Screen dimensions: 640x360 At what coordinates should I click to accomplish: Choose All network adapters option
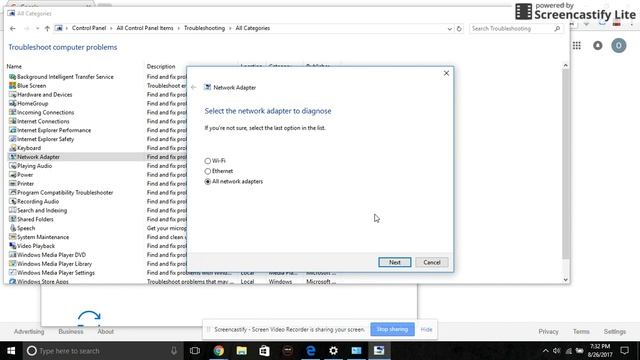208,182
